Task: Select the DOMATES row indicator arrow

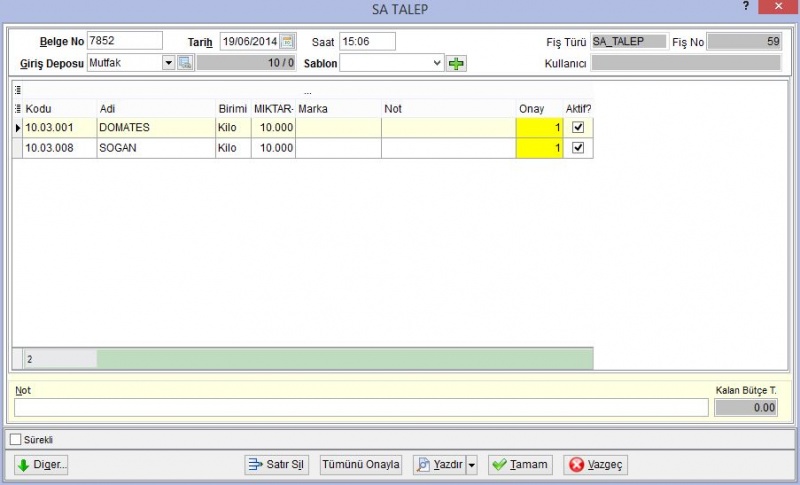Action: click(18, 127)
